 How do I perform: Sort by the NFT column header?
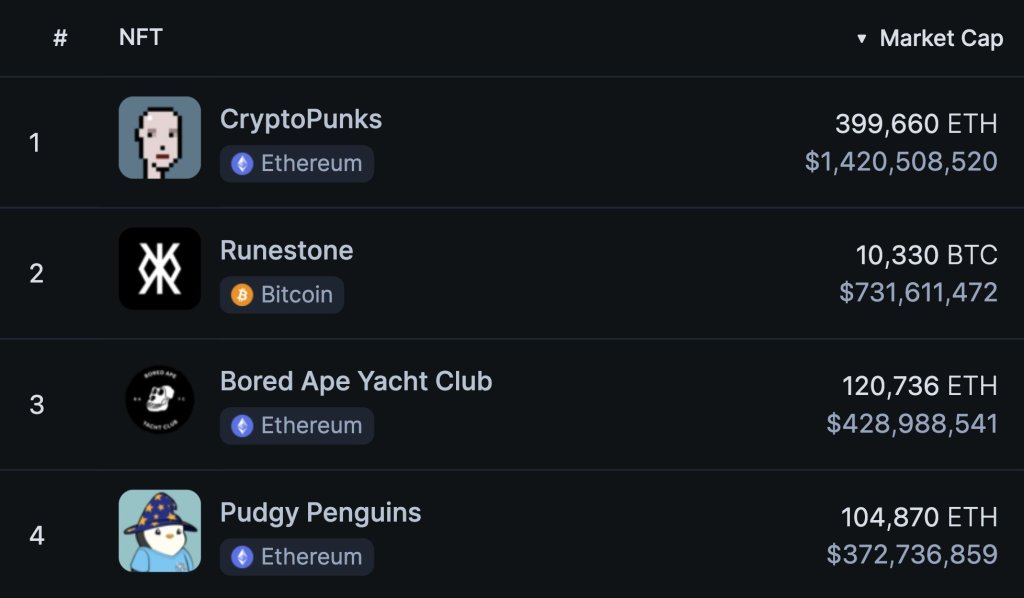141,38
